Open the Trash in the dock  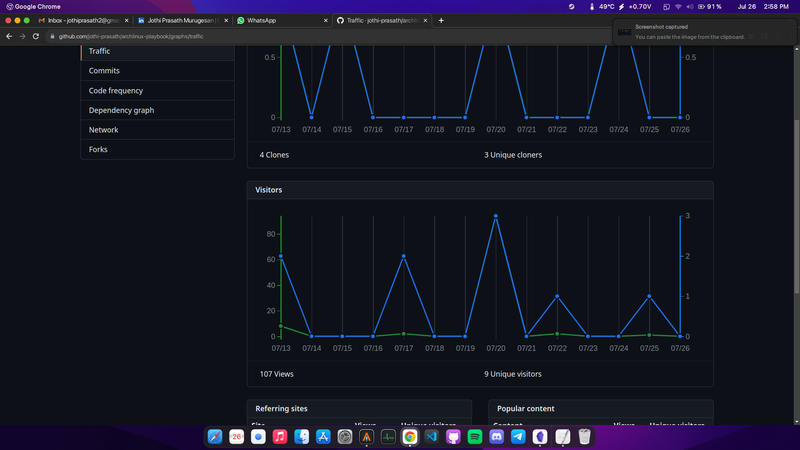pyautogui.click(x=584, y=437)
